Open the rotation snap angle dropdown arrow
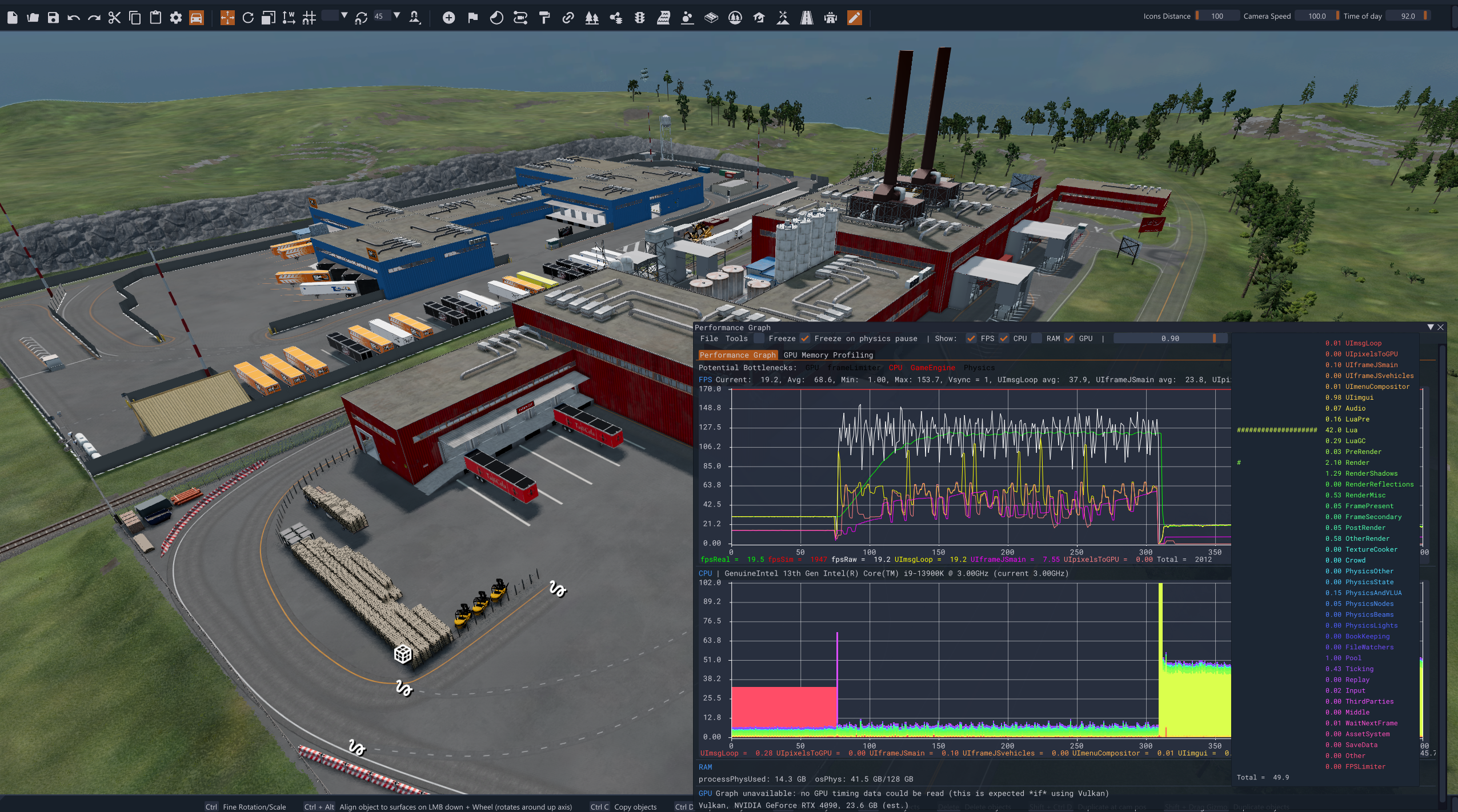The height and width of the screenshot is (812, 1458). coord(396,16)
